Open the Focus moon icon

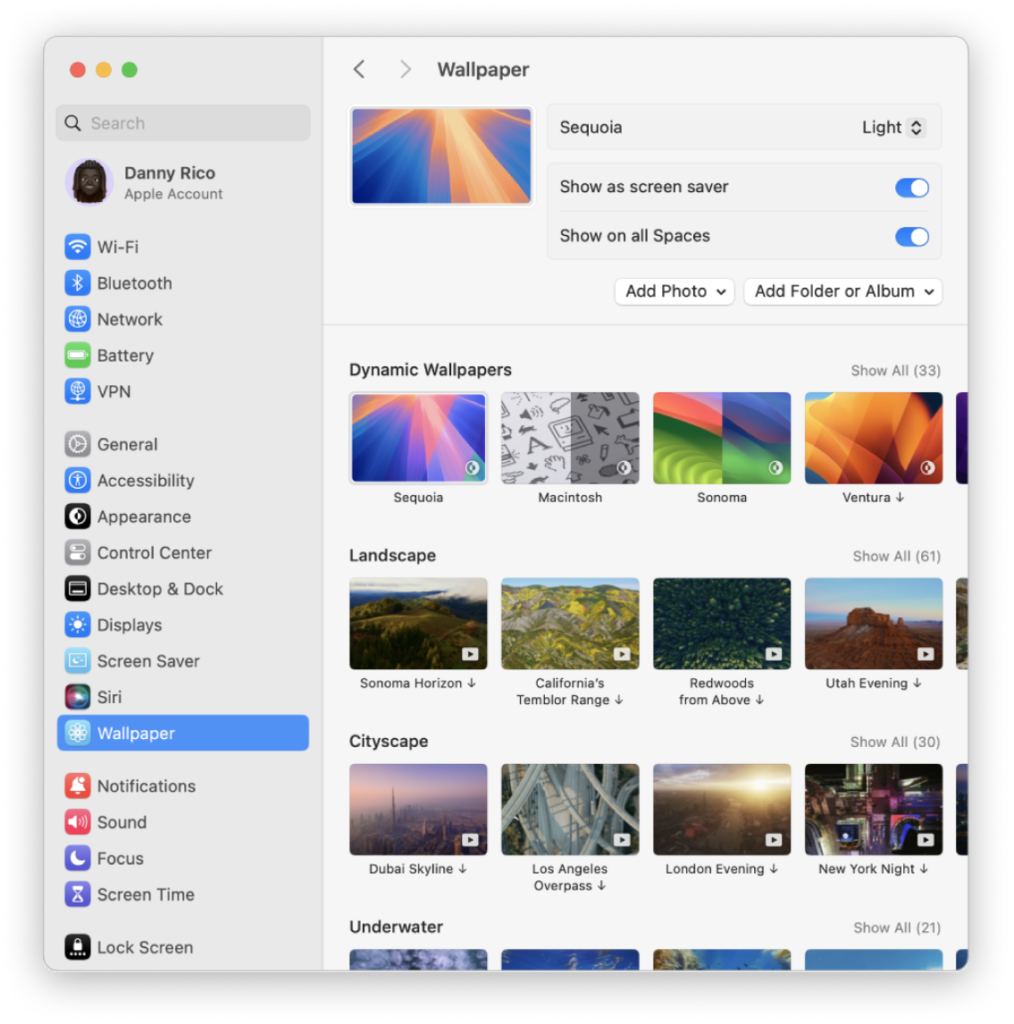coord(77,858)
